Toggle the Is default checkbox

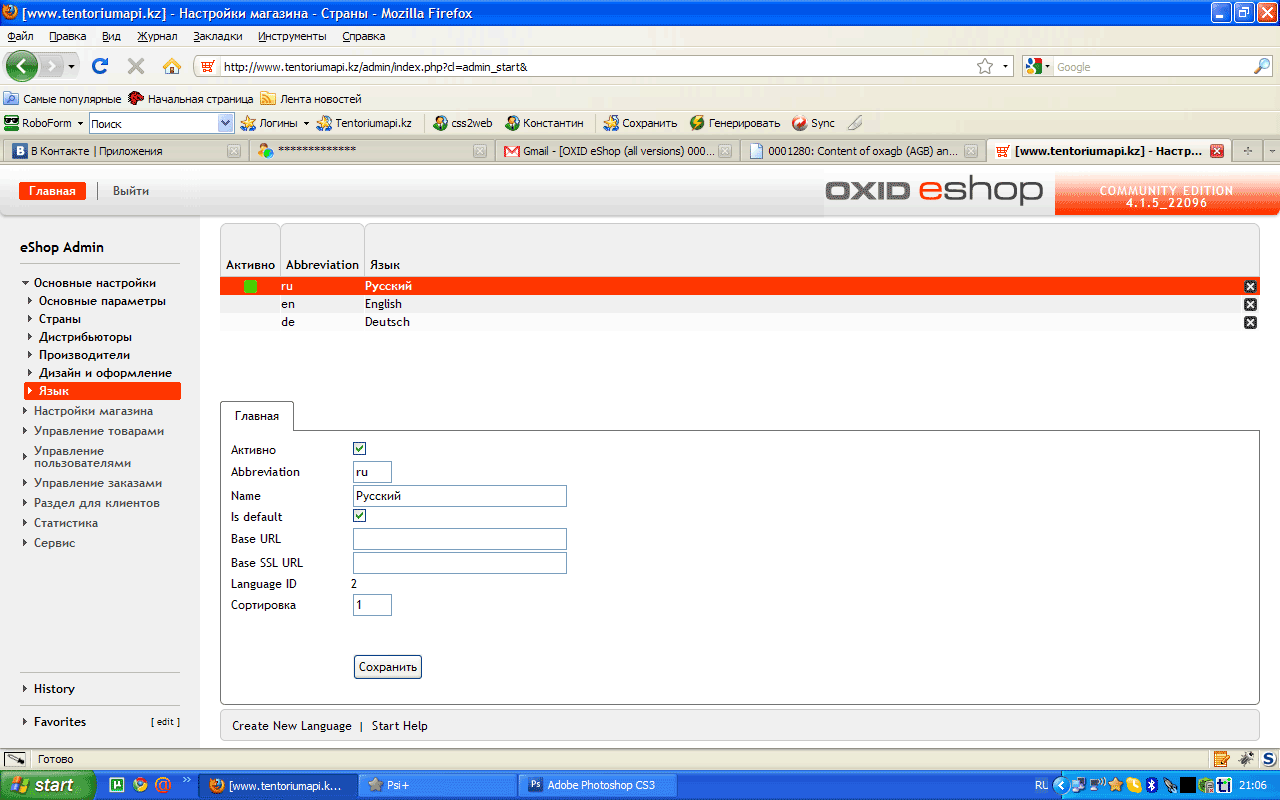click(x=360, y=516)
